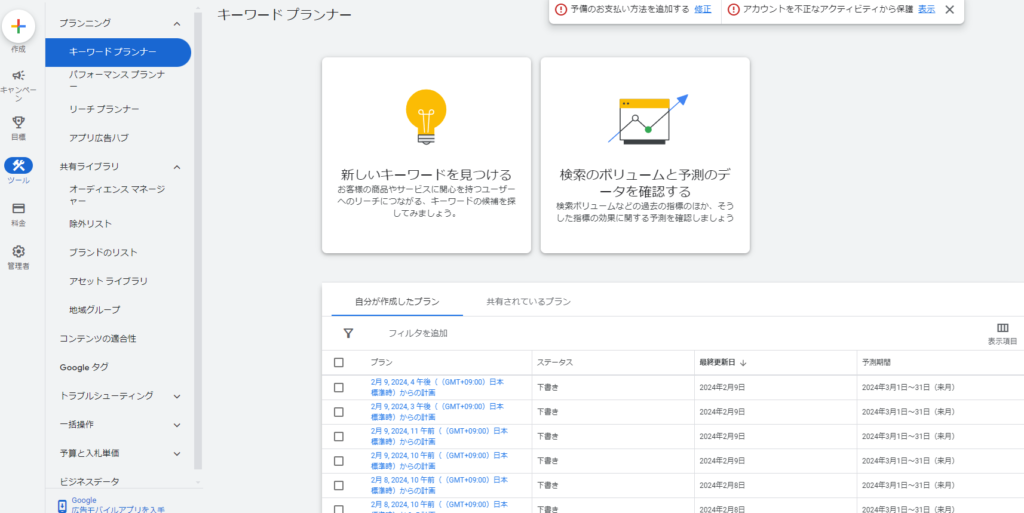The width and height of the screenshot is (1024, 513).
Task: Expand the 予算と入札単価 section
Action: click(177, 454)
